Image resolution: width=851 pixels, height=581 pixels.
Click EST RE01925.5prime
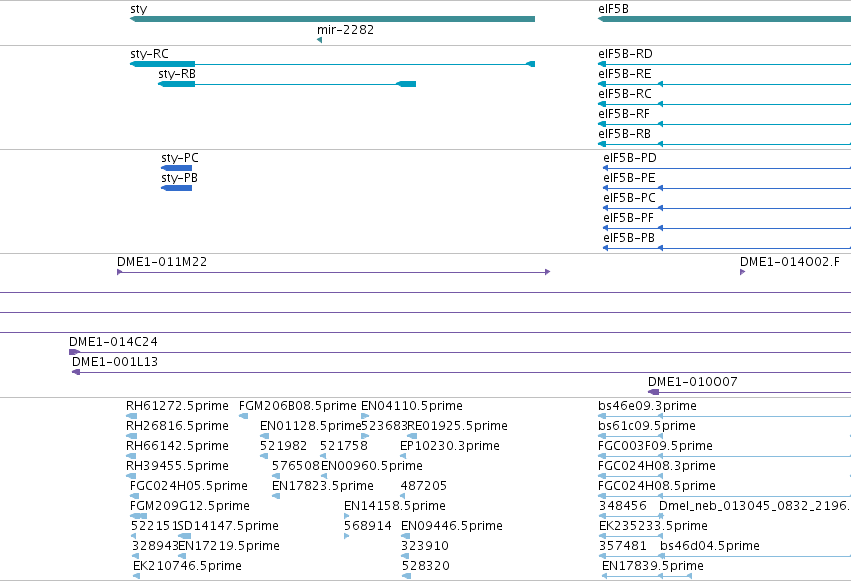(x=457, y=426)
